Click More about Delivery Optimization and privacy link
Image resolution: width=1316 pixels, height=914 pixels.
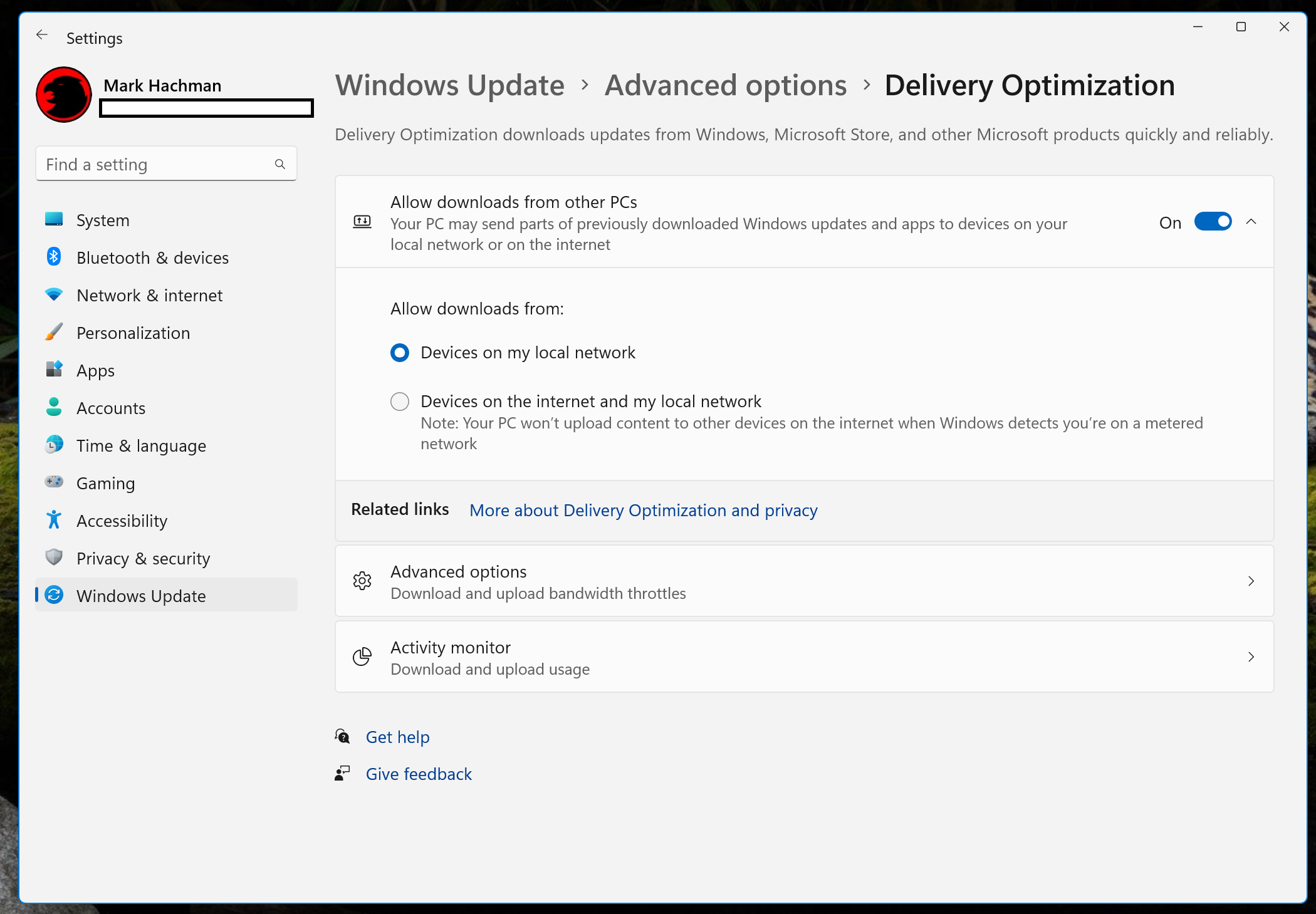coord(644,510)
